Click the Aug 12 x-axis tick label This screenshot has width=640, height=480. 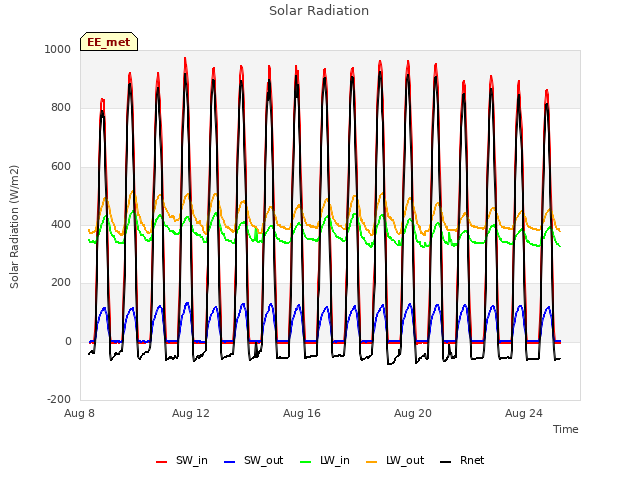191,413
